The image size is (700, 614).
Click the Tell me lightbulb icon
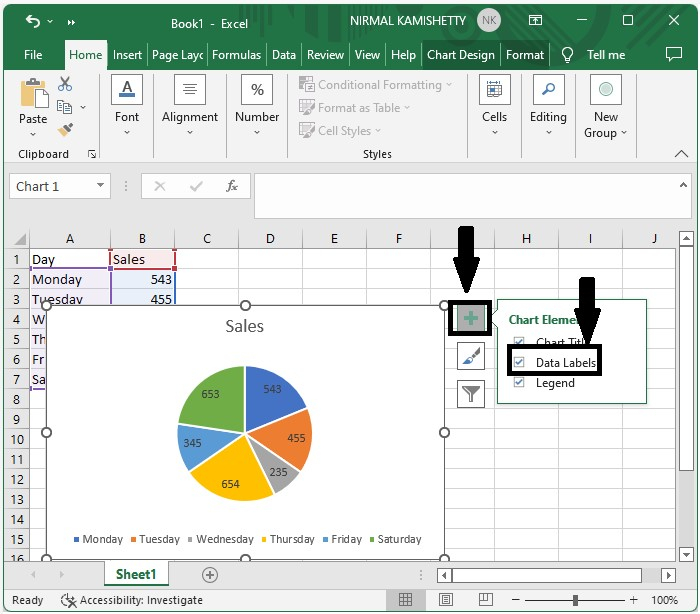pyautogui.click(x=567, y=55)
